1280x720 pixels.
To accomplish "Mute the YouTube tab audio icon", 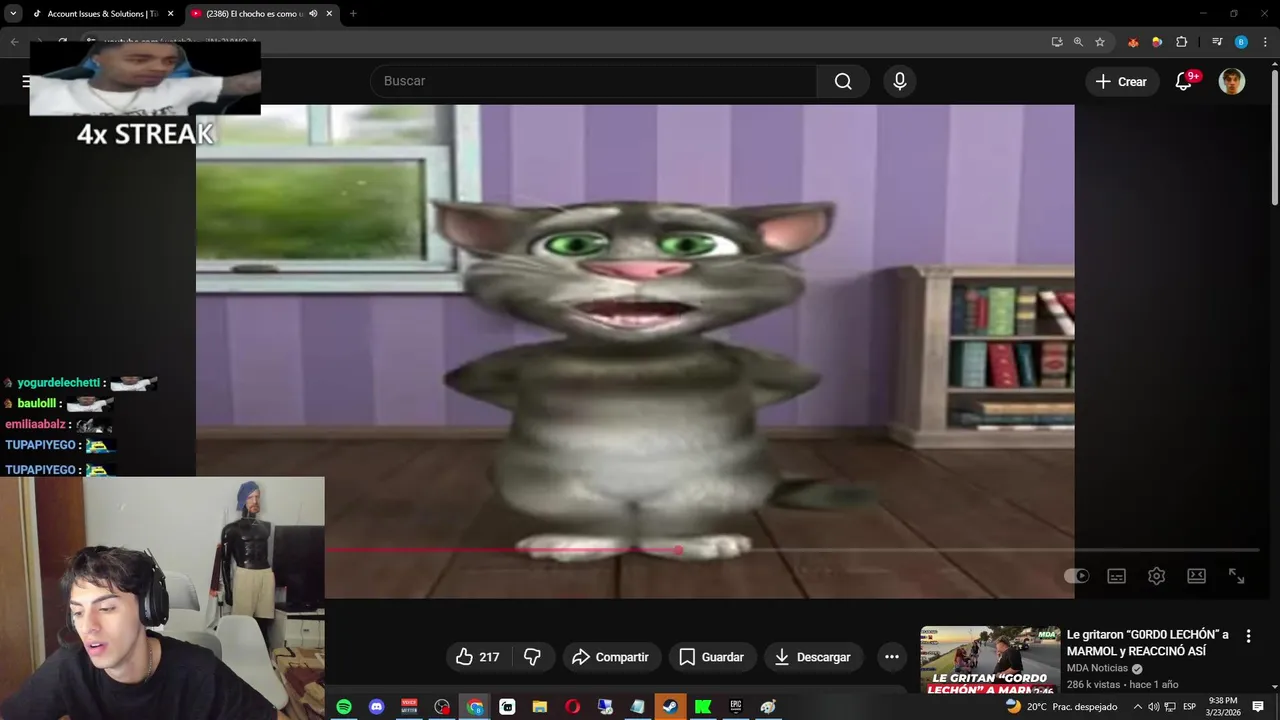I will (313, 14).
